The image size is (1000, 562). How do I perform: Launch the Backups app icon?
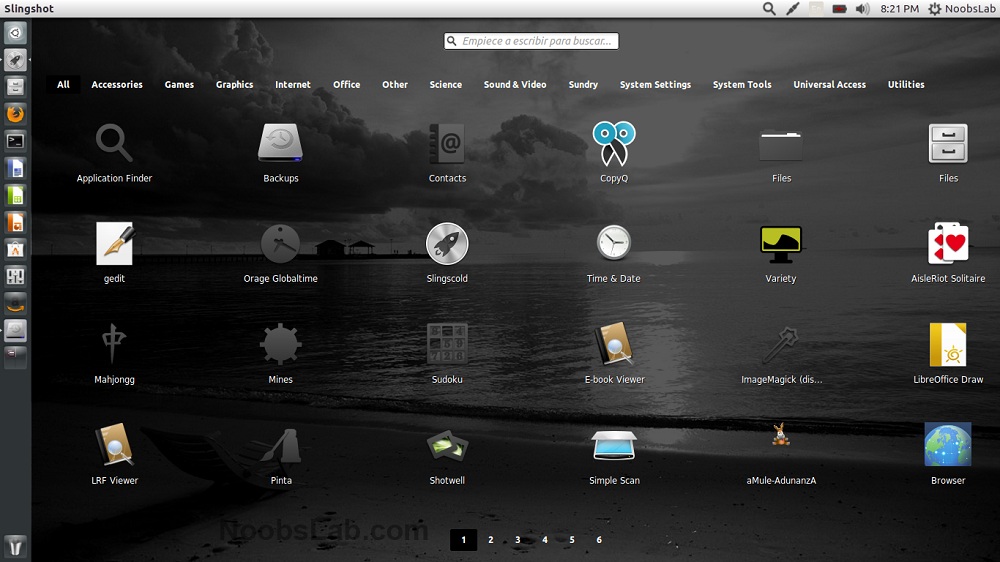281,142
